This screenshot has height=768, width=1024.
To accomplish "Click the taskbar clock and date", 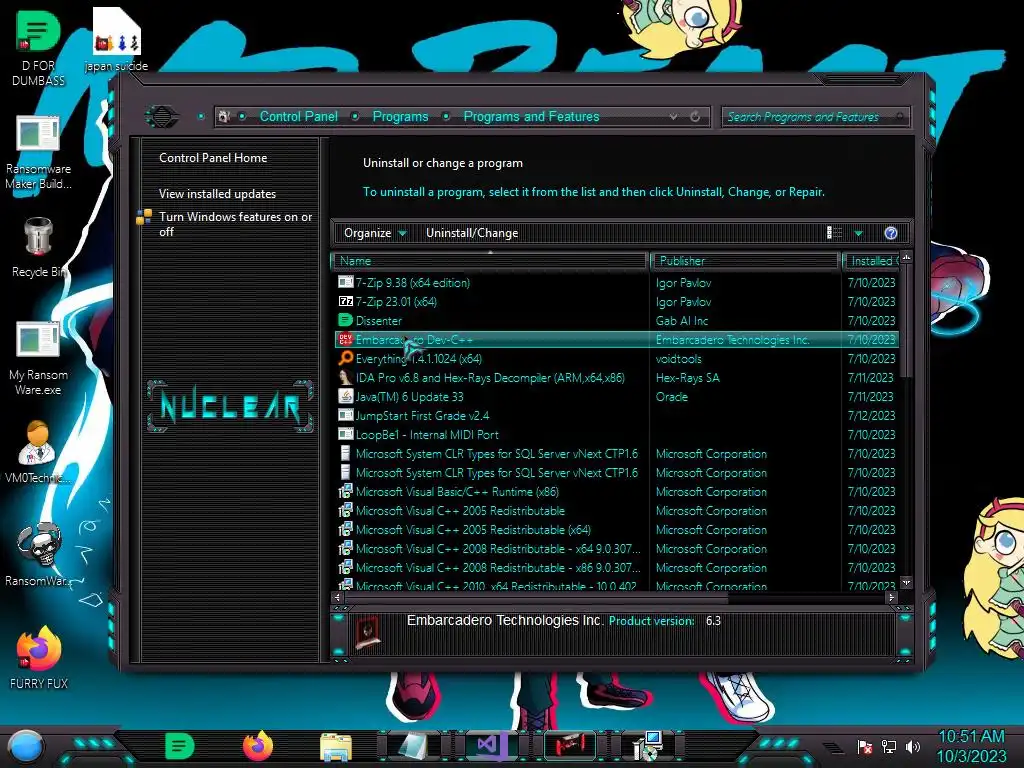I will 971,746.
